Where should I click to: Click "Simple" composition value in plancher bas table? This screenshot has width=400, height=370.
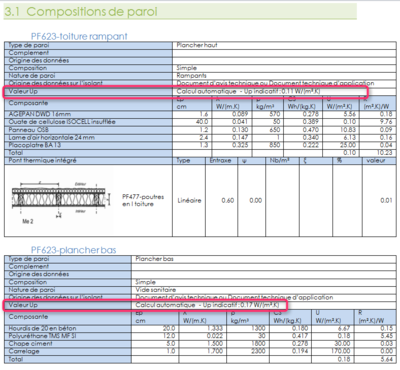145,282
